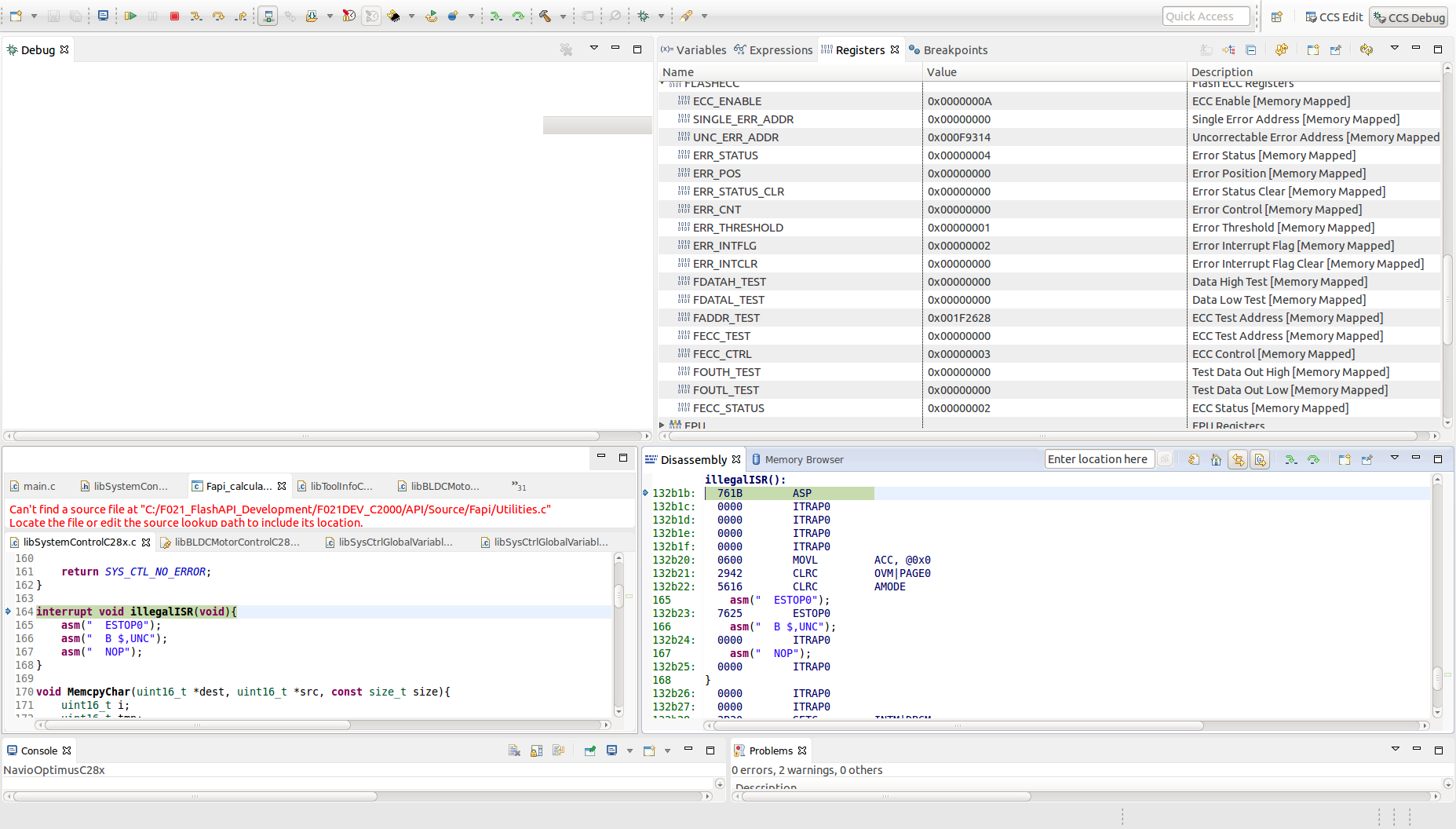Open the Registers view menu triangle
The height and width of the screenshot is (829, 1456).
pyautogui.click(x=1395, y=48)
